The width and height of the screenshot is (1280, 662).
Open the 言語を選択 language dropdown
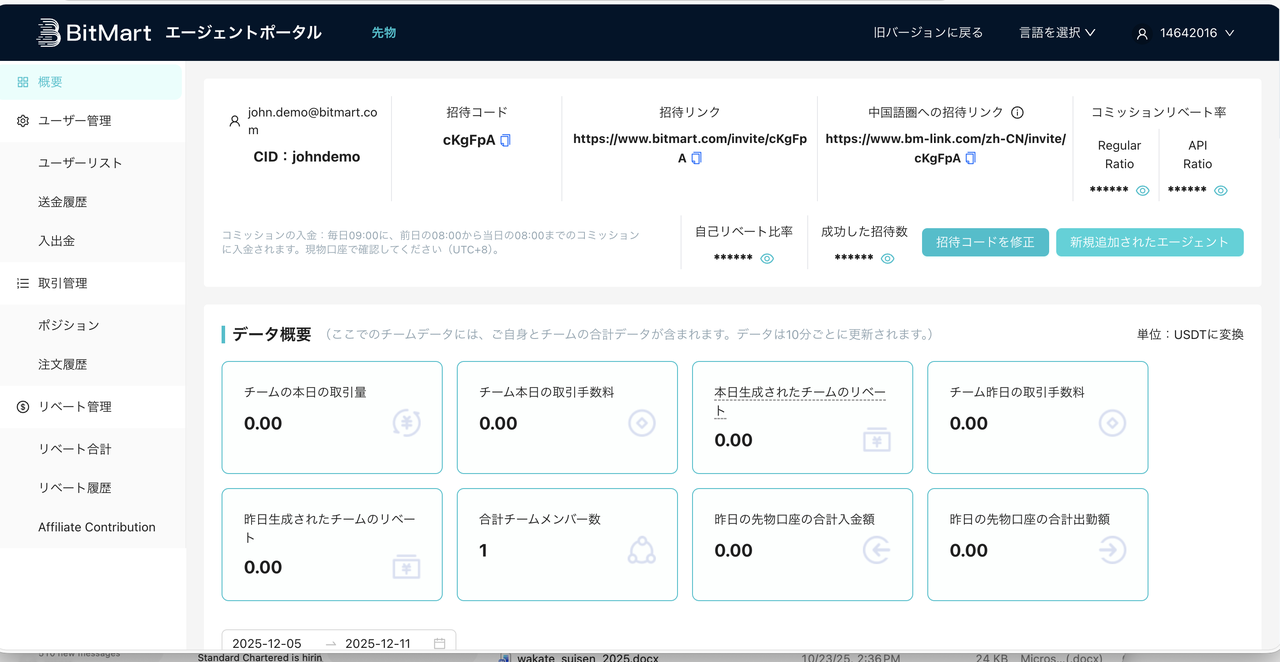1057,33
